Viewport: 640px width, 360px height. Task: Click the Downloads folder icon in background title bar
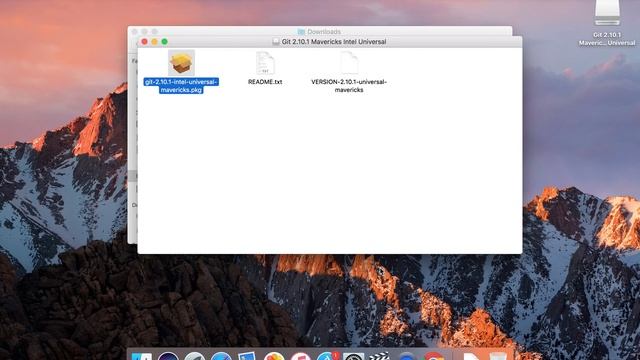(301, 31)
